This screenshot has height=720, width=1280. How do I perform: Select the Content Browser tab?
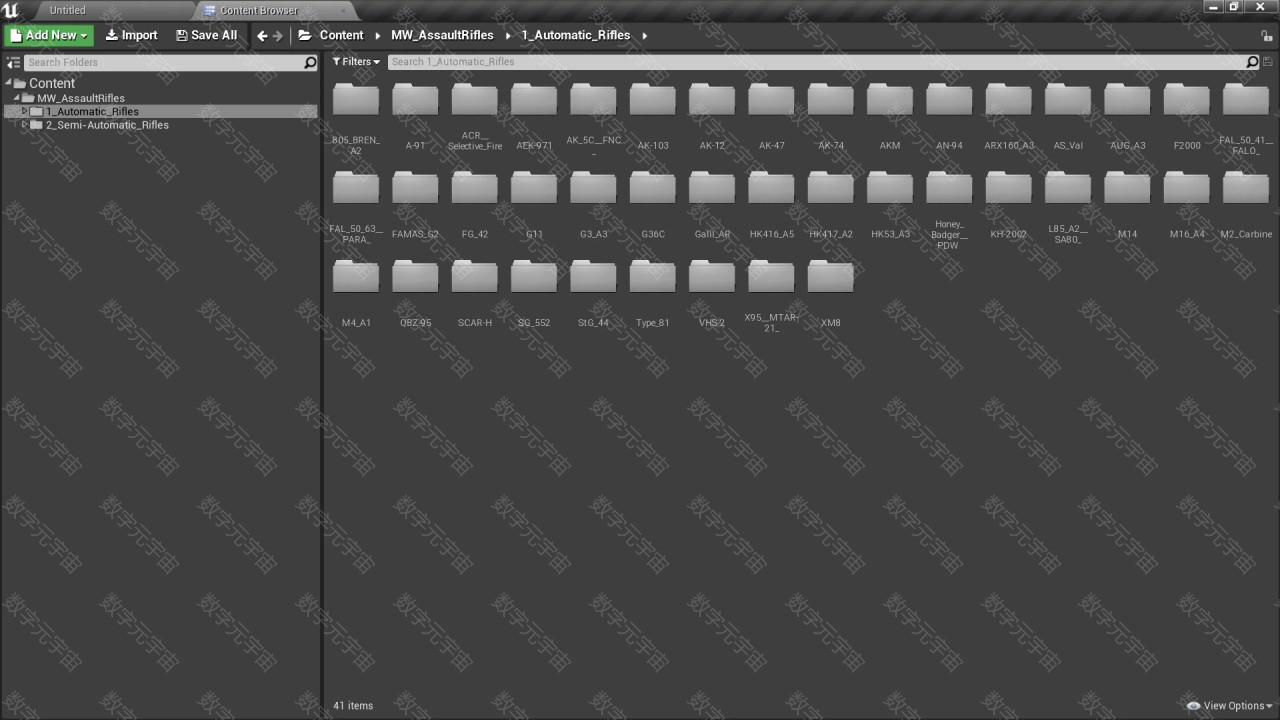(258, 10)
